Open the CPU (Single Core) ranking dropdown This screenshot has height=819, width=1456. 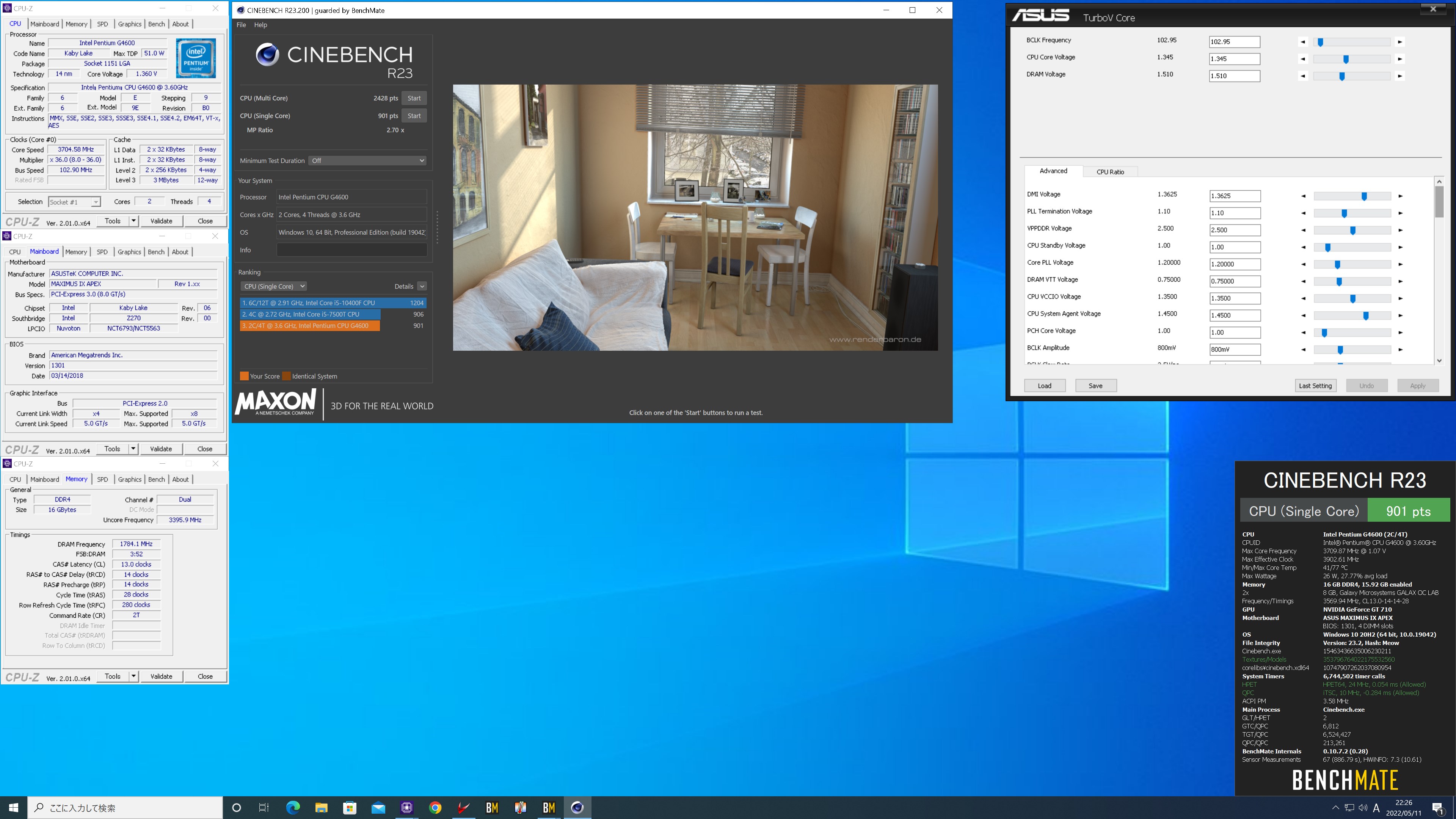(x=273, y=286)
